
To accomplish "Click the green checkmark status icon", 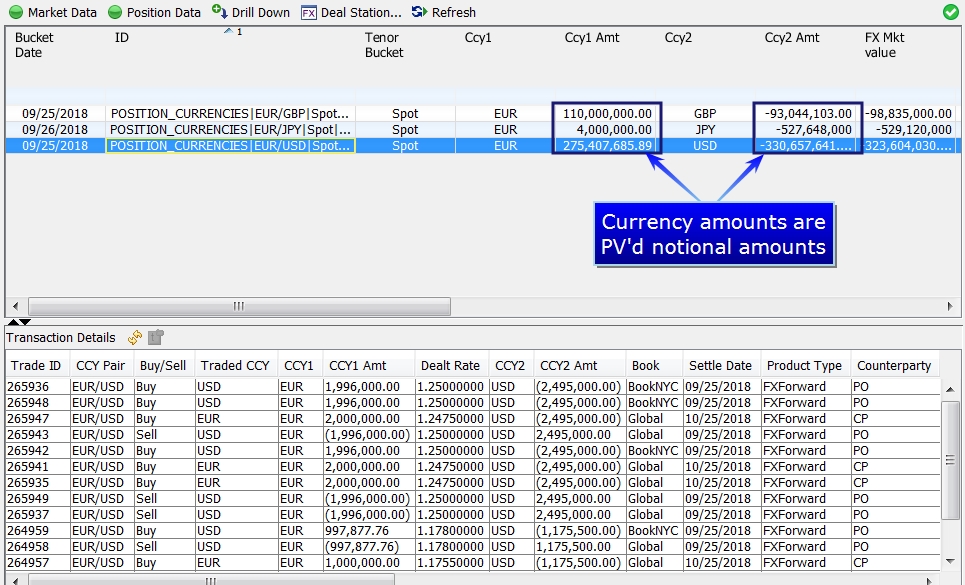I will pyautogui.click(x=951, y=12).
